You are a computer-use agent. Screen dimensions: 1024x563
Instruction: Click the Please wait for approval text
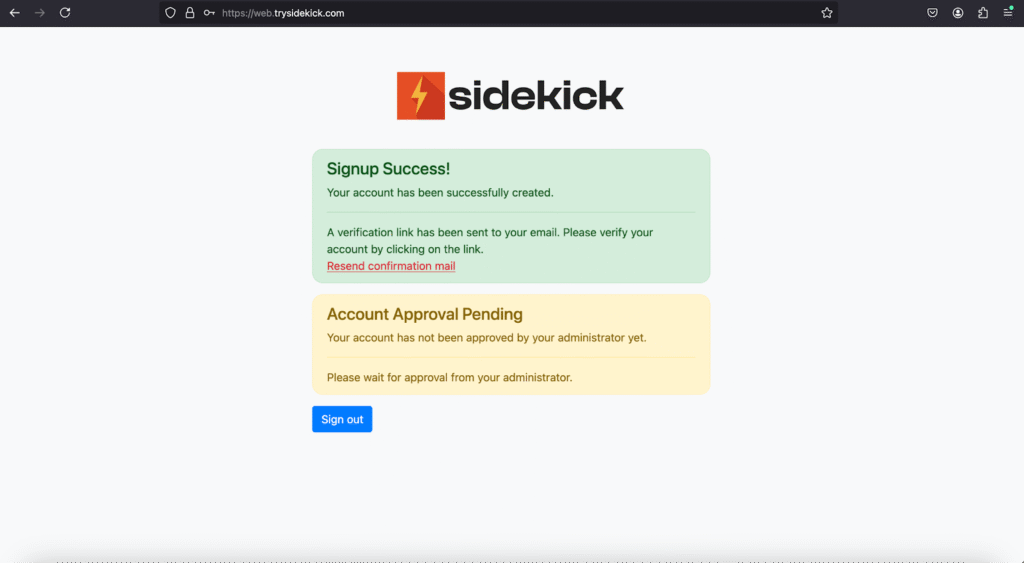point(449,378)
